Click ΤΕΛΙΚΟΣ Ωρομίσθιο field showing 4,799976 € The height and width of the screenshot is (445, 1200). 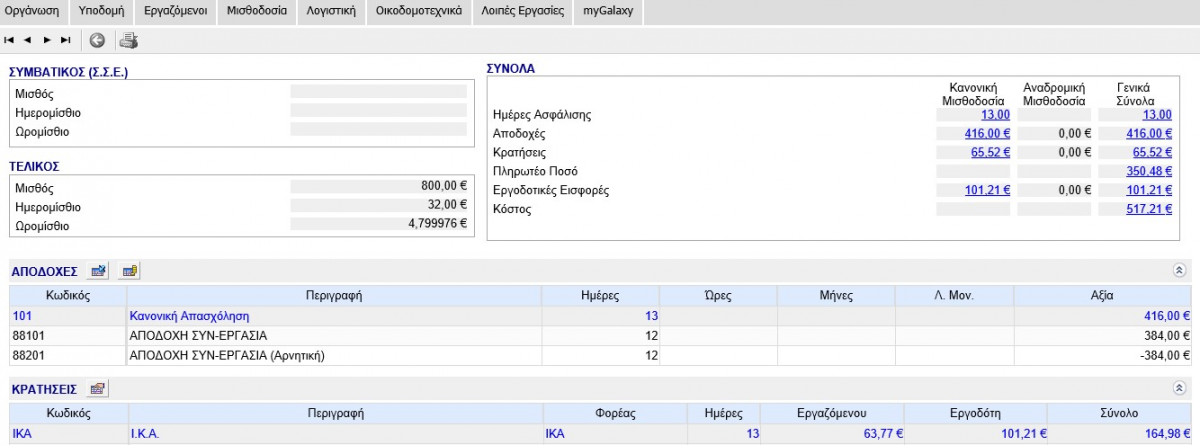click(x=378, y=226)
